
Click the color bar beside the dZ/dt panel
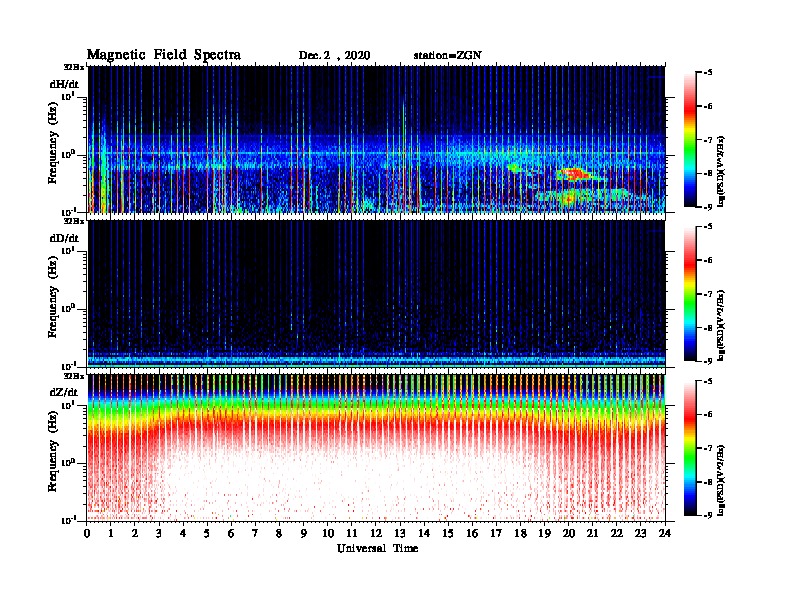point(690,448)
